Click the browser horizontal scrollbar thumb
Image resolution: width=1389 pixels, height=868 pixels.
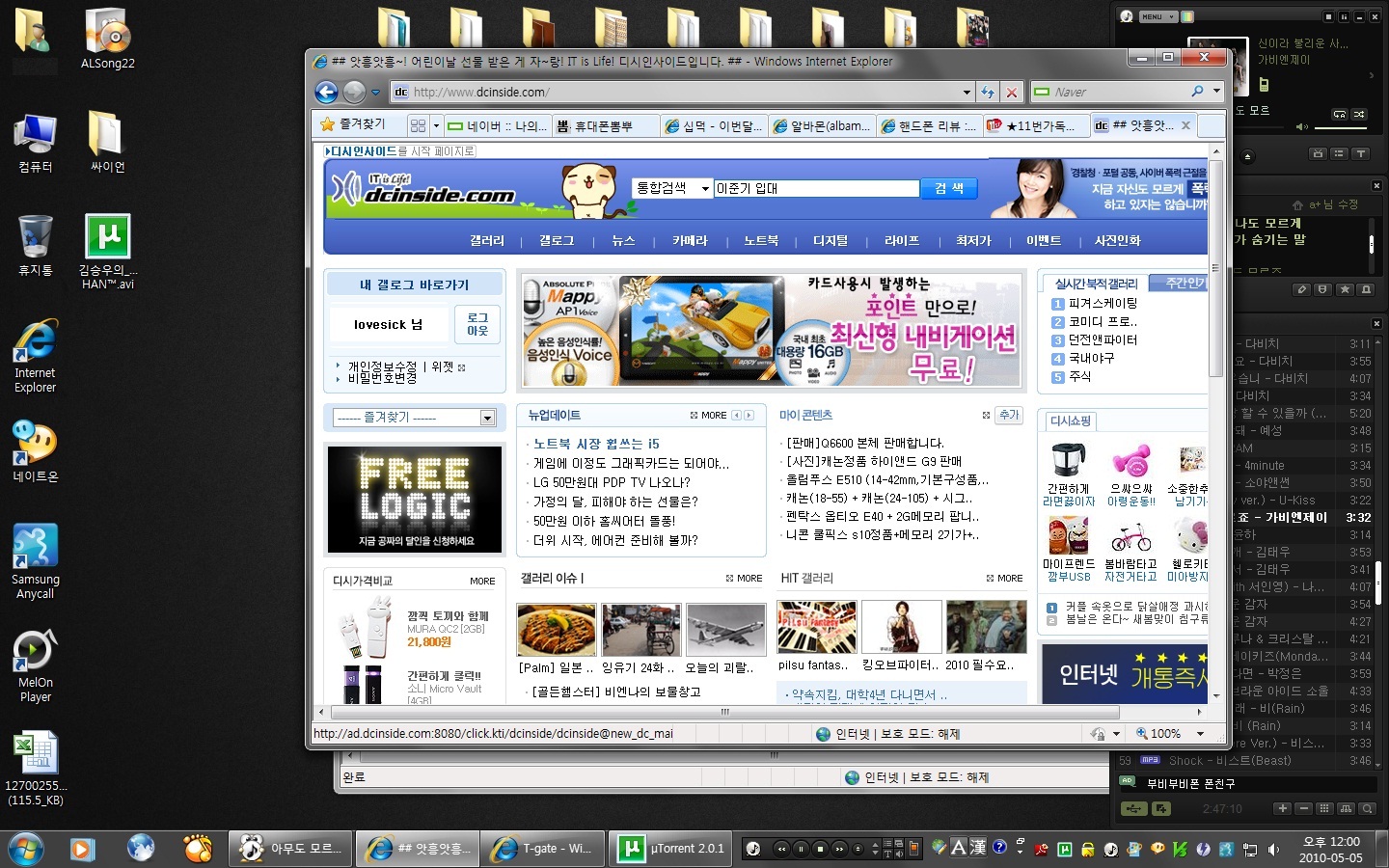(724, 712)
